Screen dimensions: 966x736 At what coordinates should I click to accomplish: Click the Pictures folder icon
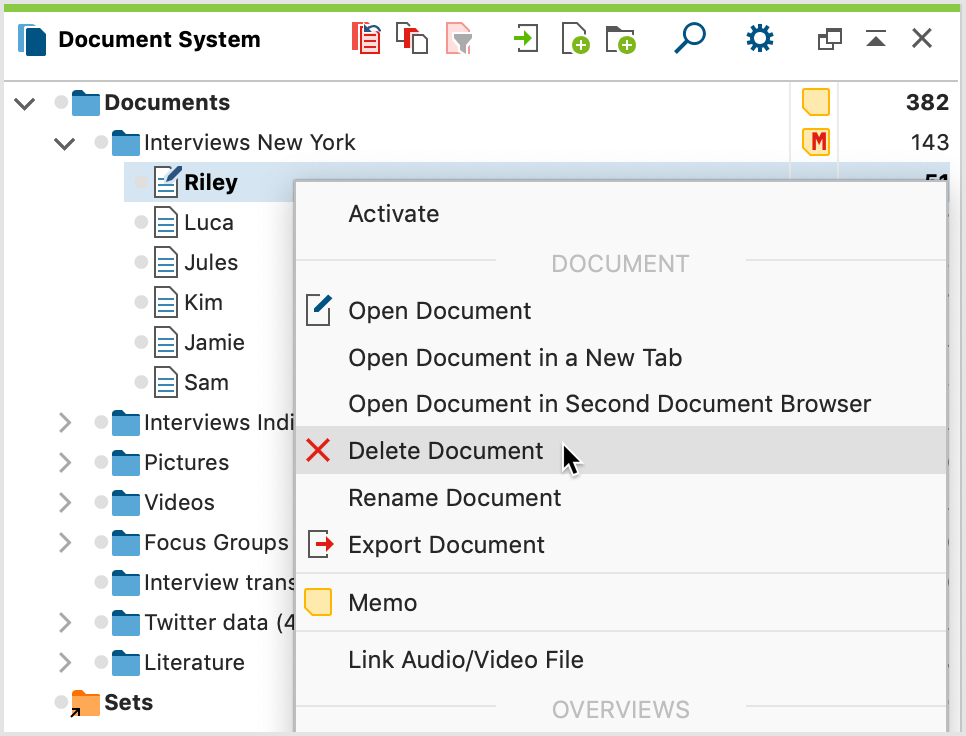click(x=126, y=463)
